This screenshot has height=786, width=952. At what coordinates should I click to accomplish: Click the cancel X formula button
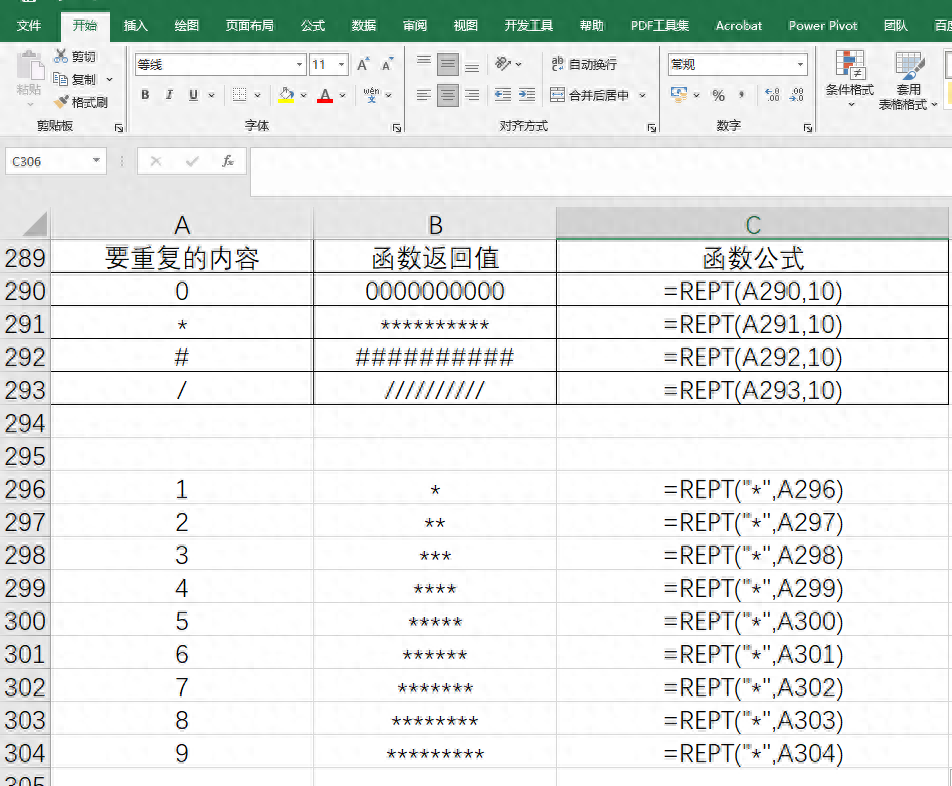tap(156, 161)
